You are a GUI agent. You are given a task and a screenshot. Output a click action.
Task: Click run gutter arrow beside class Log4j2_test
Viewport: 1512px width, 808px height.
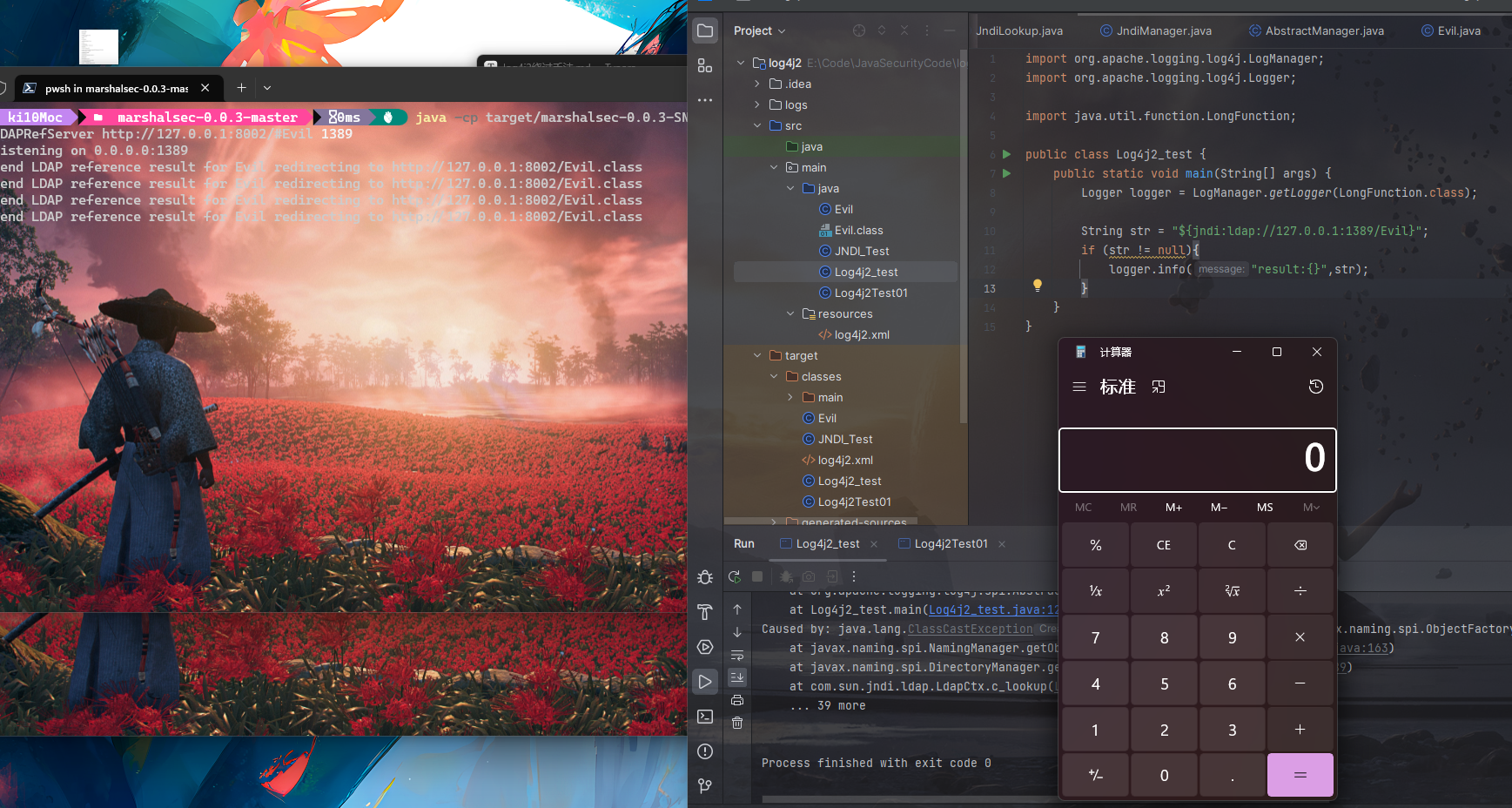(x=1007, y=154)
